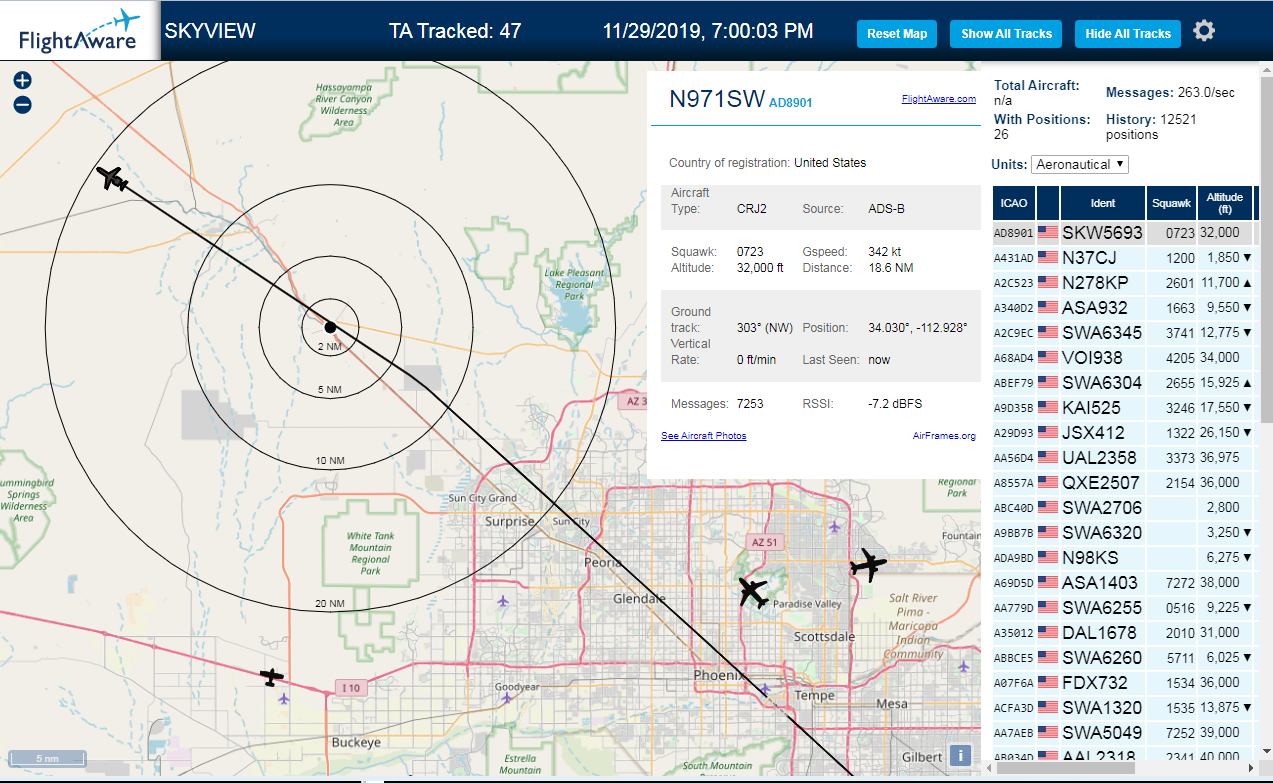Image resolution: width=1273 pixels, height=783 pixels.
Task: Select the aircraft icon near Buckeye on I-10
Action: click(x=272, y=677)
